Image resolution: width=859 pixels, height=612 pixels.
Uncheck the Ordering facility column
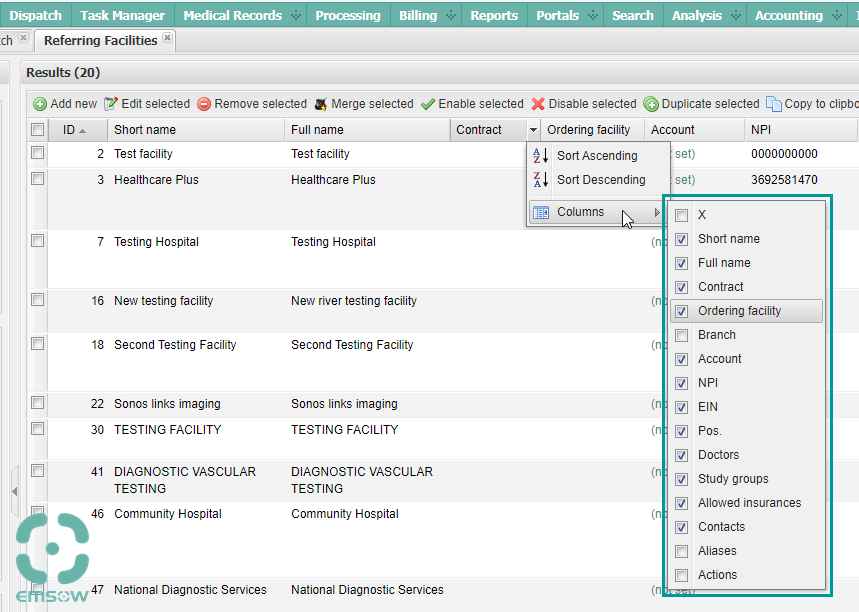click(682, 312)
